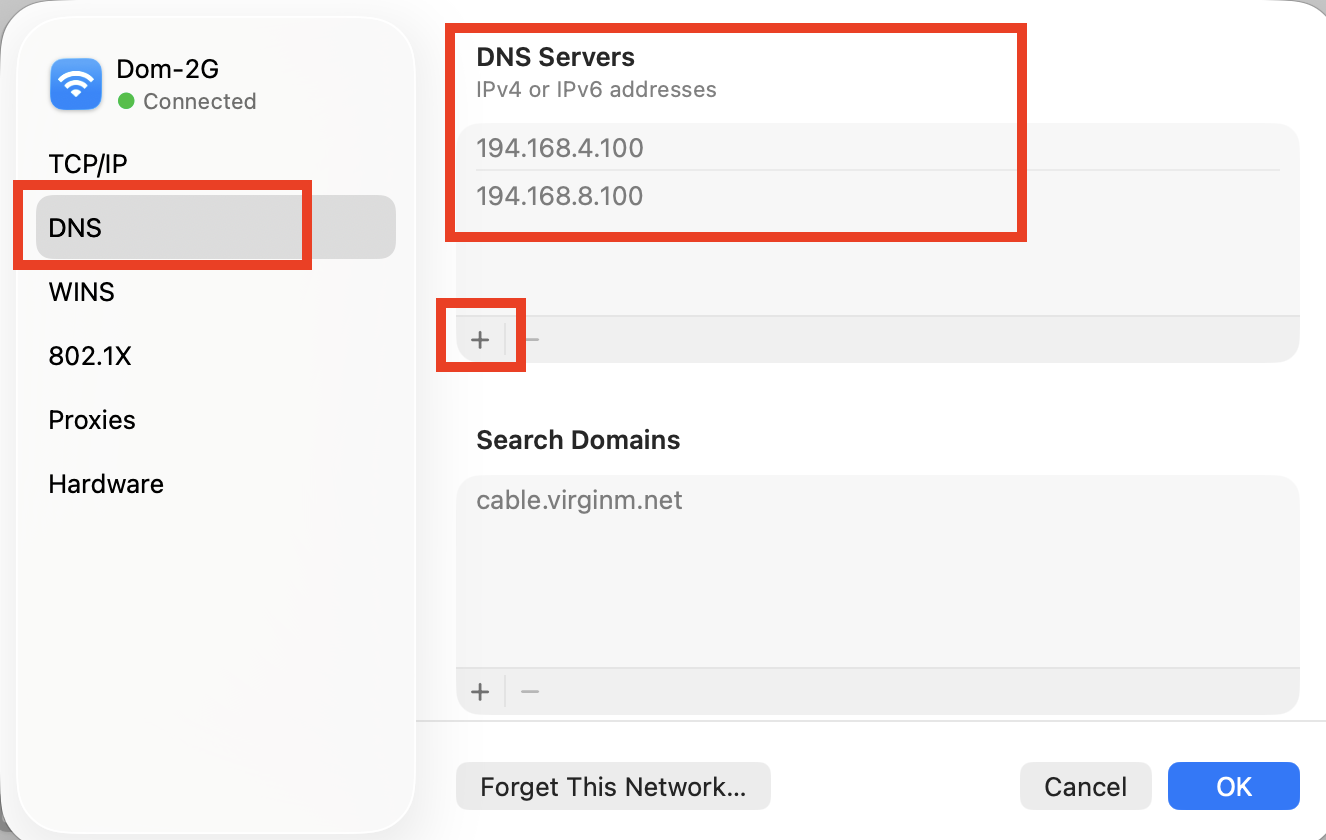The height and width of the screenshot is (840, 1326).
Task: Open the TCP/IP settings section
Action: click(x=89, y=163)
